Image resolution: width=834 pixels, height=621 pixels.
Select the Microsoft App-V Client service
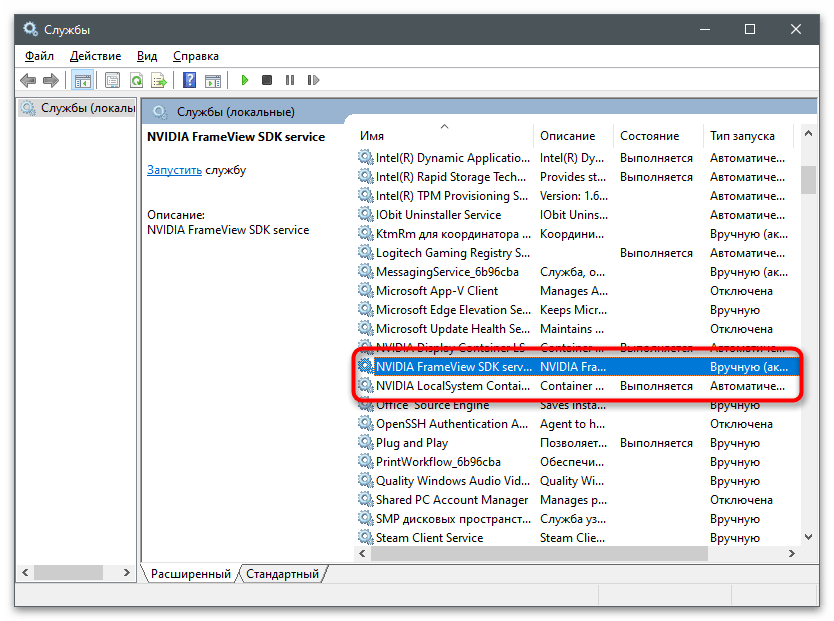tap(578, 291)
